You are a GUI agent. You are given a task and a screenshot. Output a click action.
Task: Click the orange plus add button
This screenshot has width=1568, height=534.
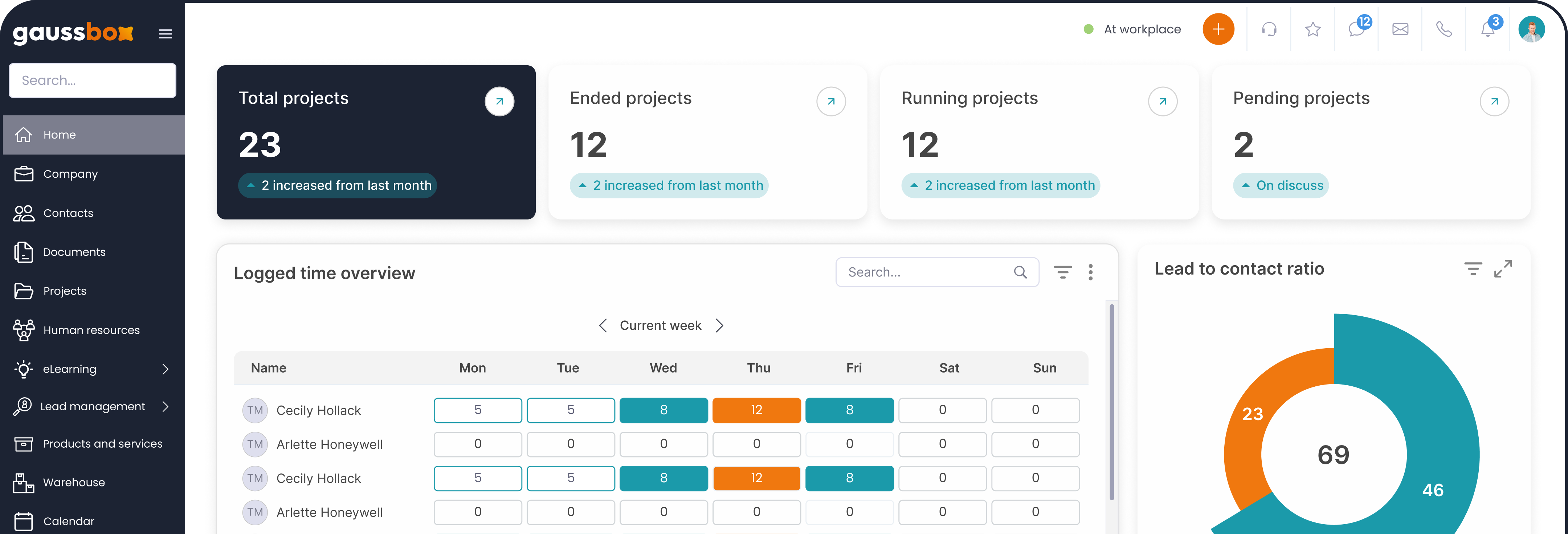point(1218,29)
